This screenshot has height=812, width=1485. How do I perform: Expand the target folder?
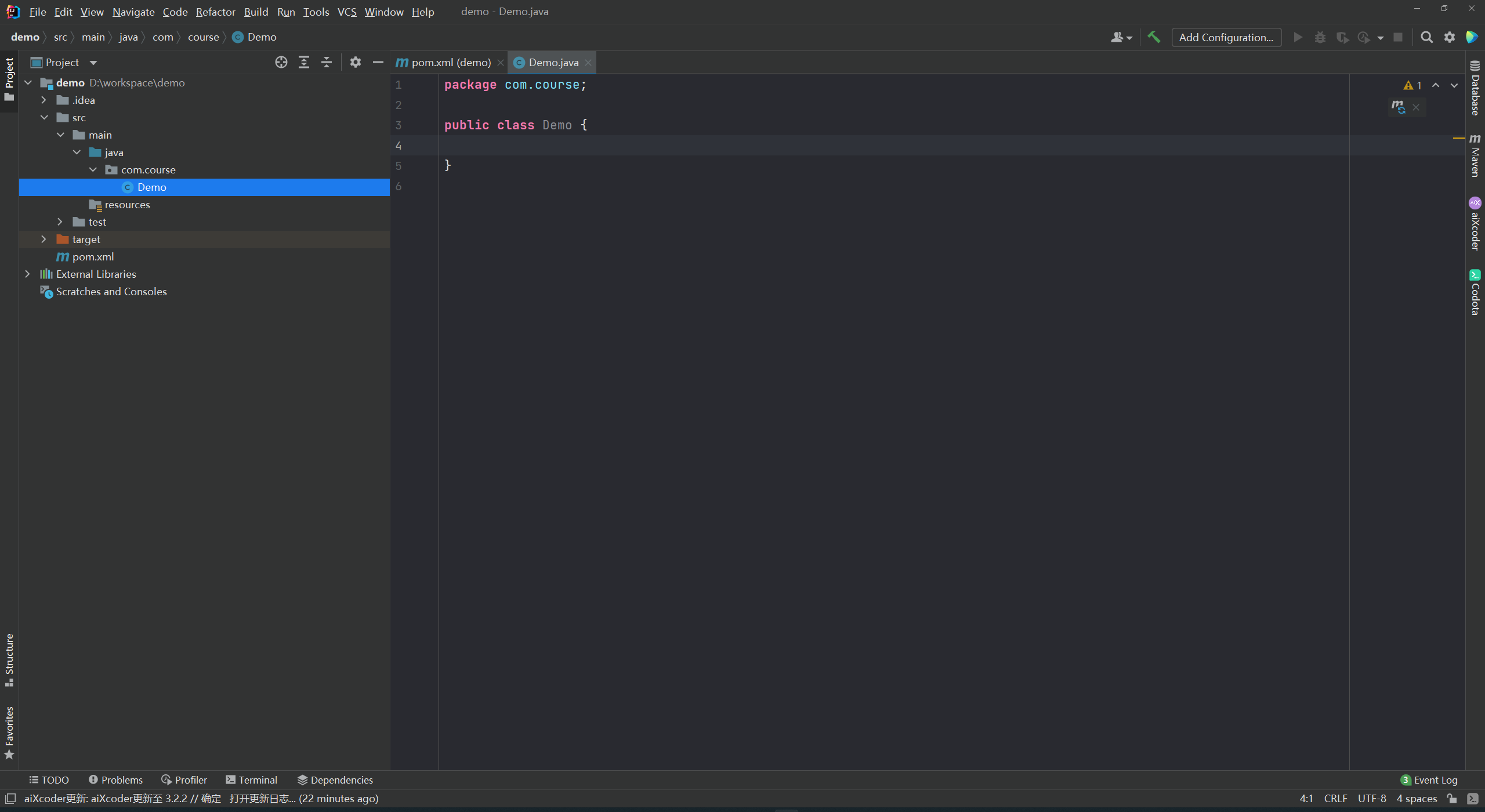click(x=44, y=239)
